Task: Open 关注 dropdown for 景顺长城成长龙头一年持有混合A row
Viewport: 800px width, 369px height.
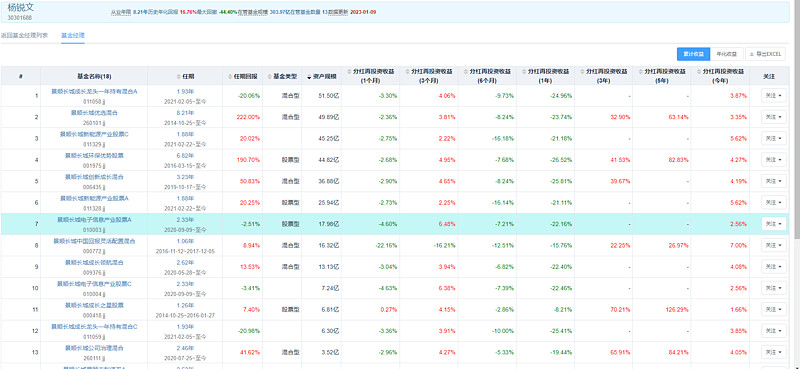Action: coord(774,95)
